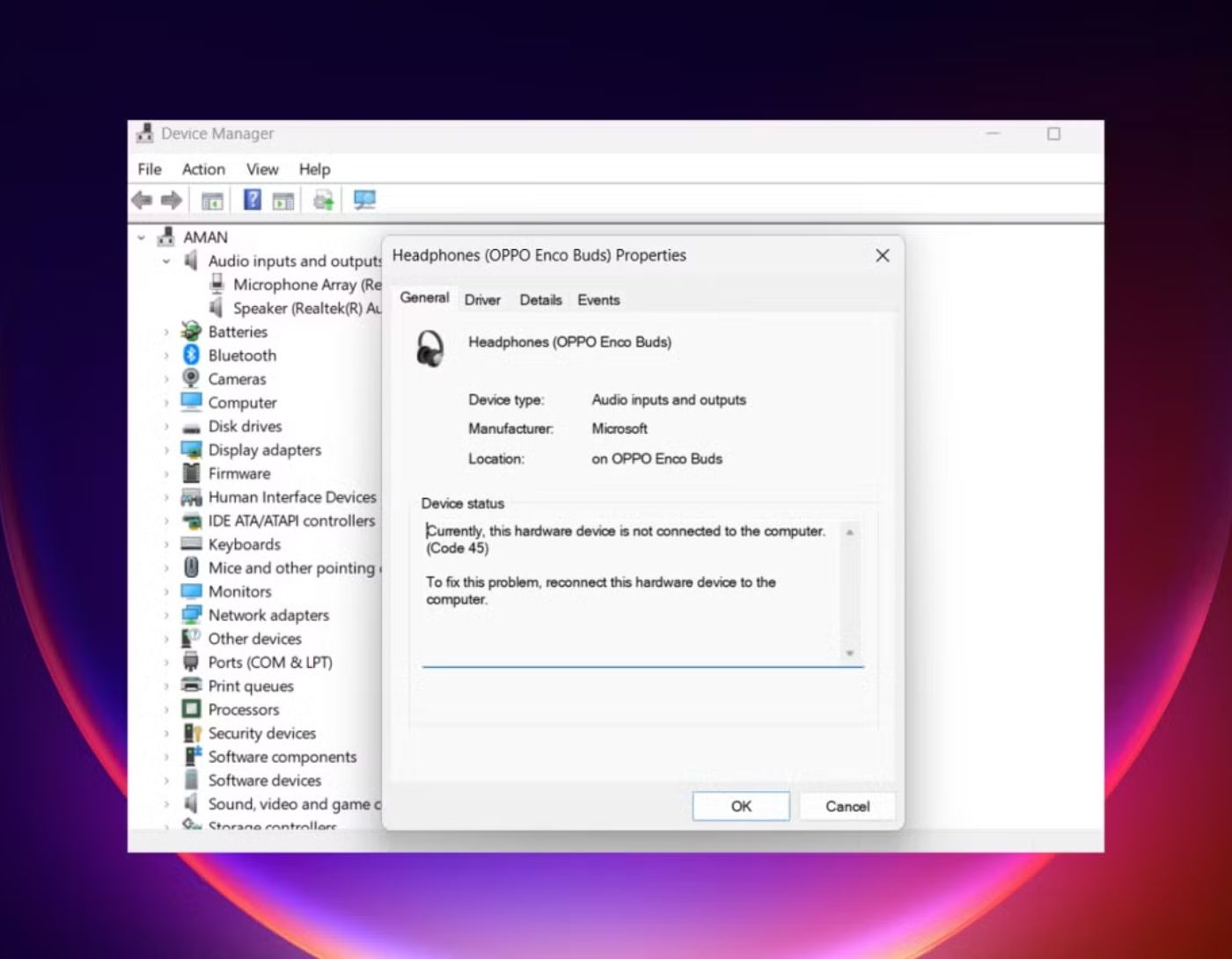The image size is (1232, 959).
Task: Select the Microphone Array device icon
Action: (x=216, y=284)
